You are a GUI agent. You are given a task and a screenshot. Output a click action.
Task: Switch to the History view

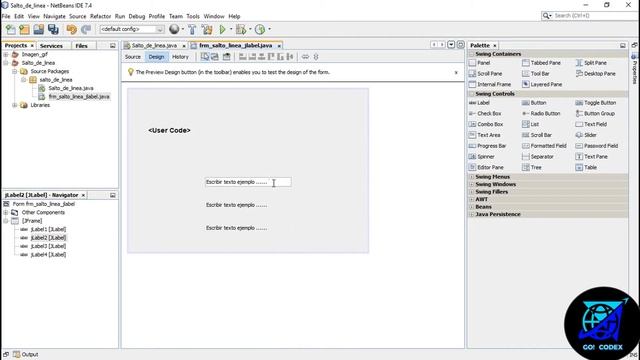[x=180, y=57]
